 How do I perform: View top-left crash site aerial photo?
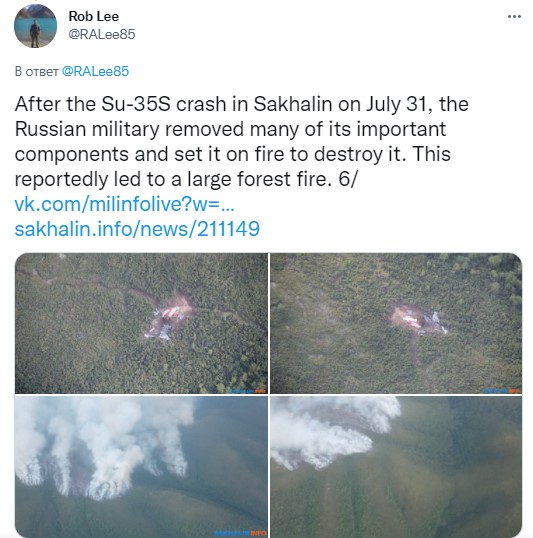141,323
